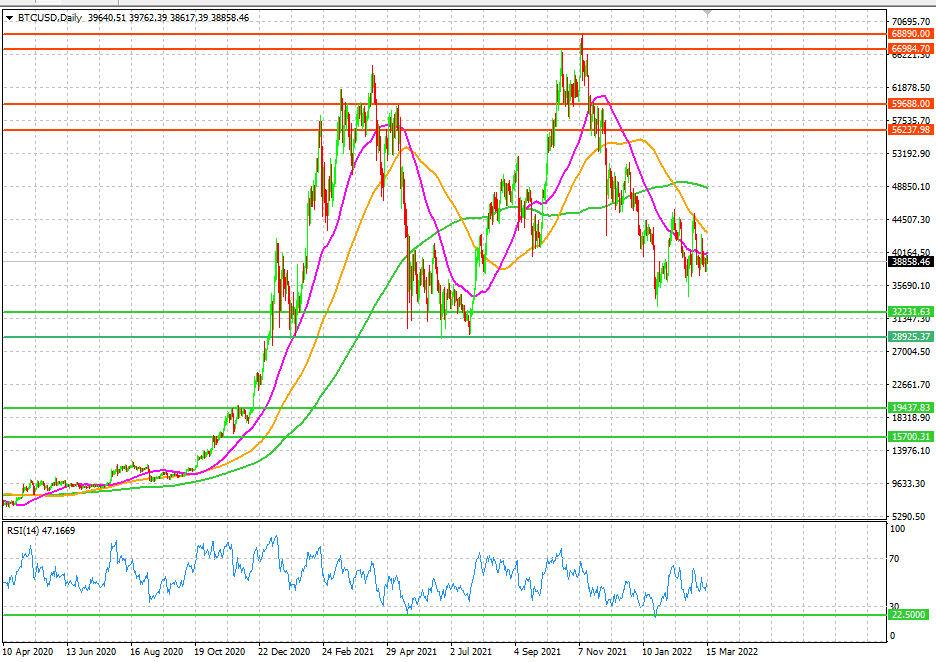Image resolution: width=936 pixels, height=662 pixels.
Task: Click the 61878.50 price axis value
Action: pyautogui.click(x=911, y=88)
